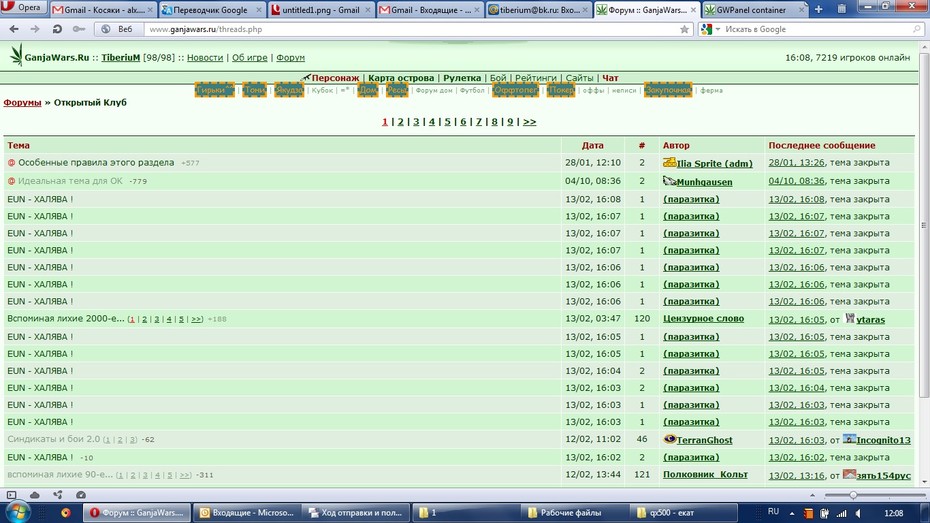
Task: Click Munhgausen's syndicate icon
Action: [670, 180]
